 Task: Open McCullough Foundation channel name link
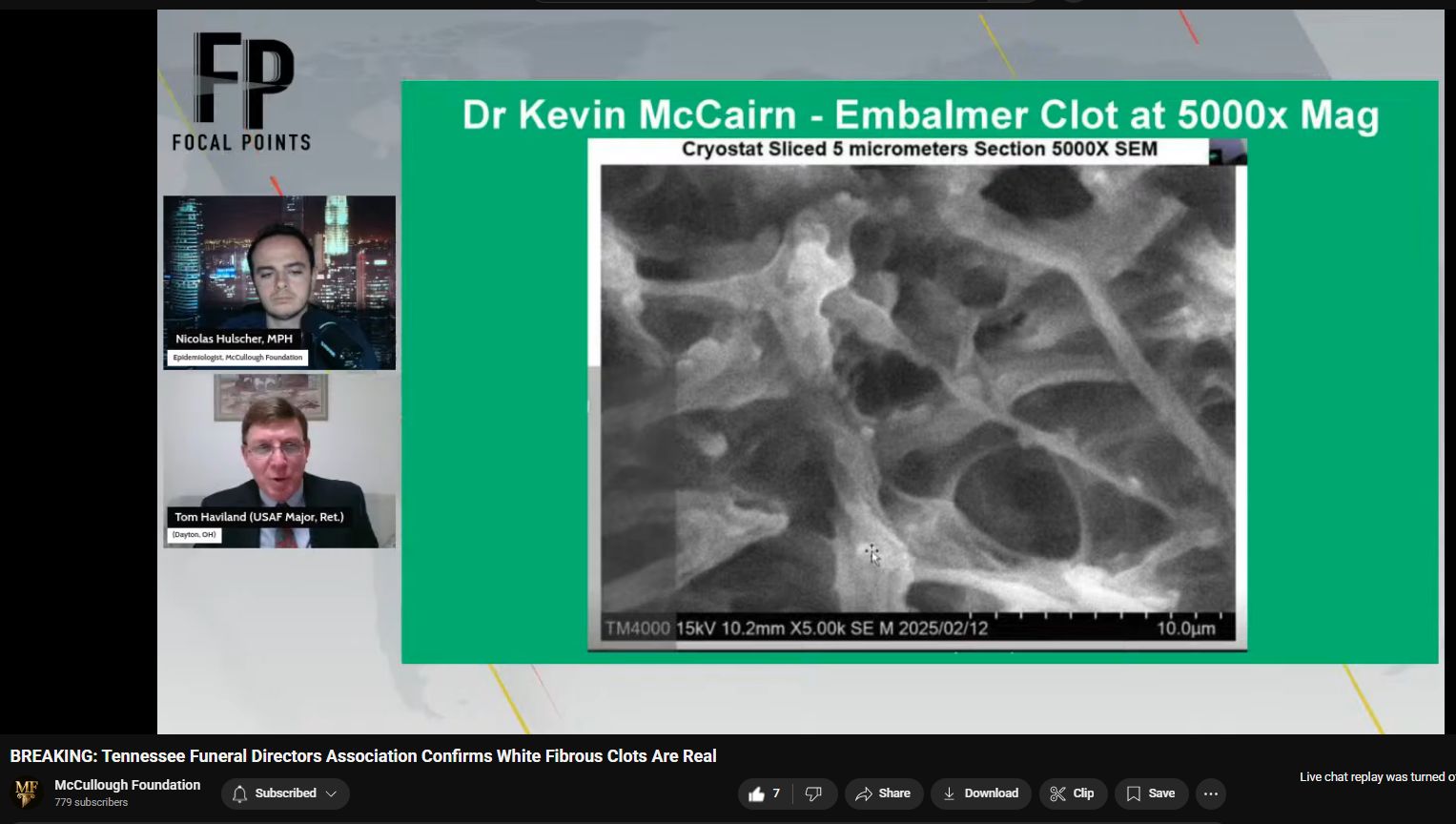click(128, 785)
